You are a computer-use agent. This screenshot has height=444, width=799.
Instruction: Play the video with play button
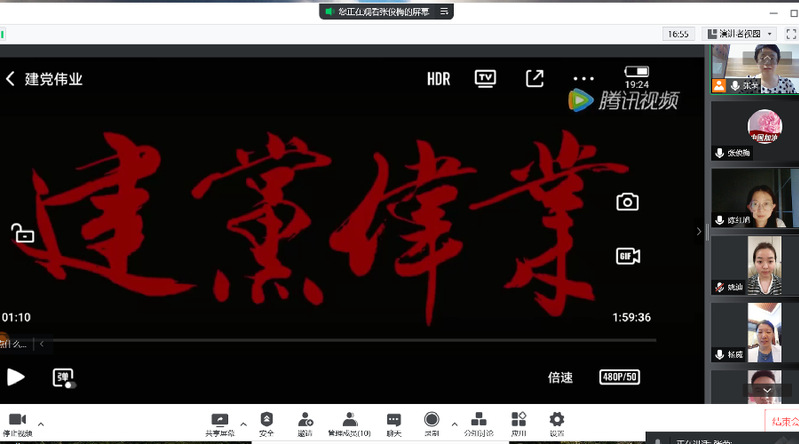[x=16, y=377]
